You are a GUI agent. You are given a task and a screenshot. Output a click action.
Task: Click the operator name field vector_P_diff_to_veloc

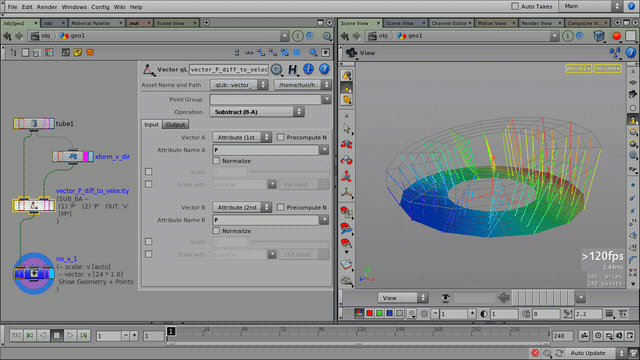(x=229, y=69)
